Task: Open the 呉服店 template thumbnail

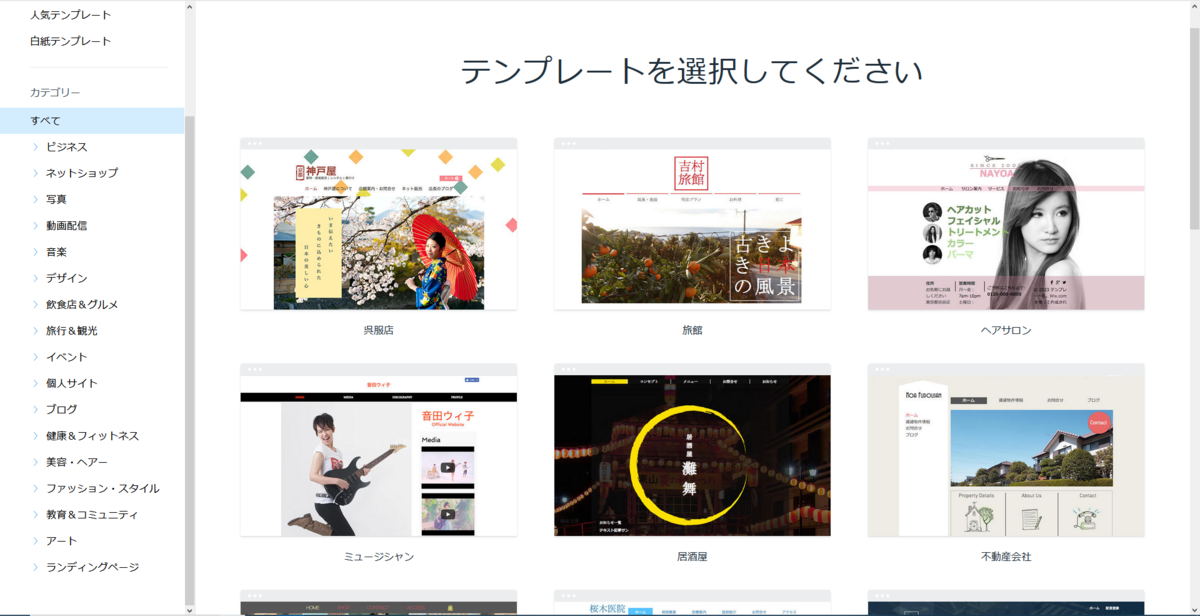Action: [x=379, y=224]
